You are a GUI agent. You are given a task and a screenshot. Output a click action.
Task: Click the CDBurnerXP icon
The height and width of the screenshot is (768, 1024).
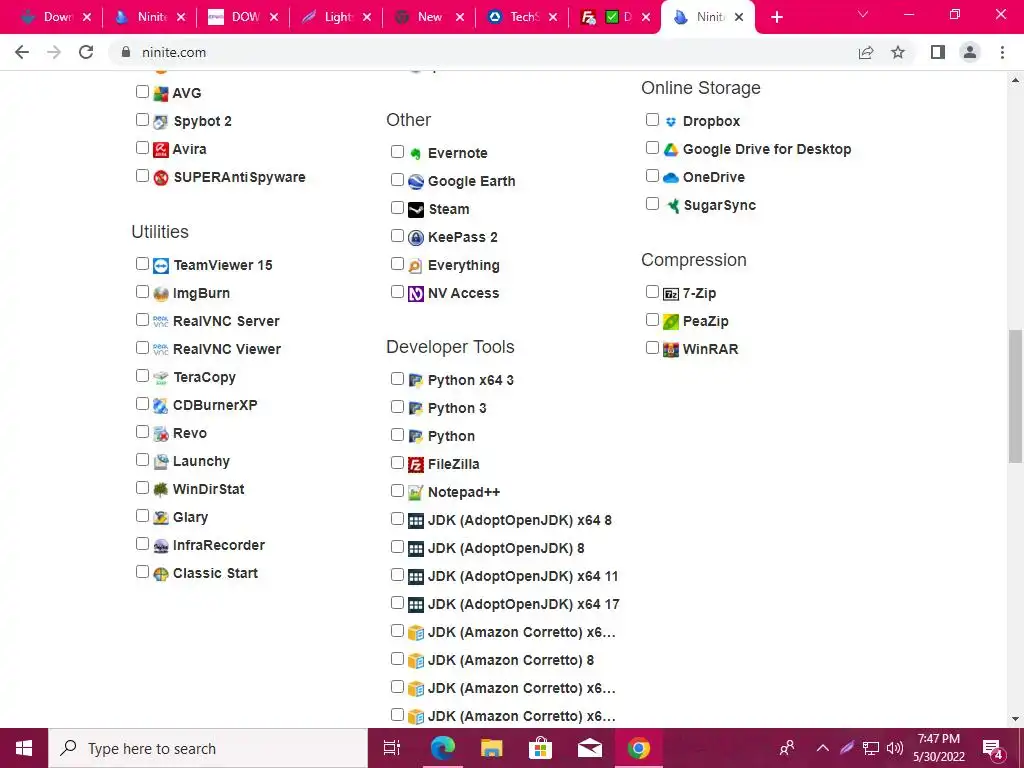[161, 406]
